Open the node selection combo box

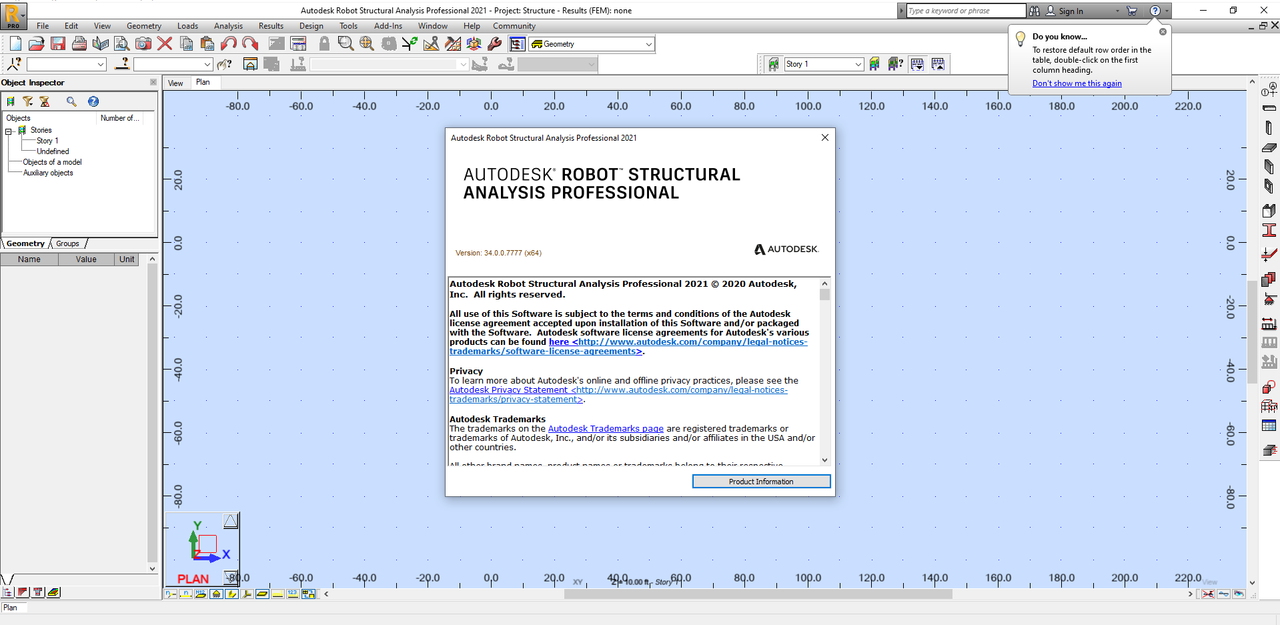coord(66,64)
